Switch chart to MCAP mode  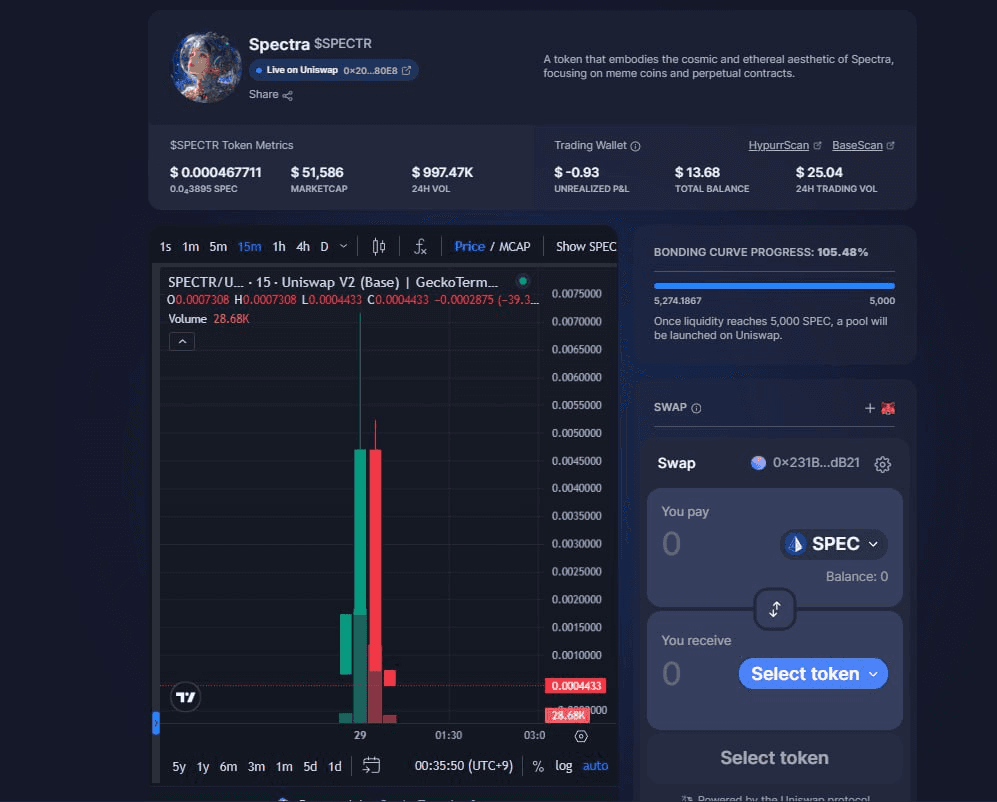pyautogui.click(x=514, y=247)
